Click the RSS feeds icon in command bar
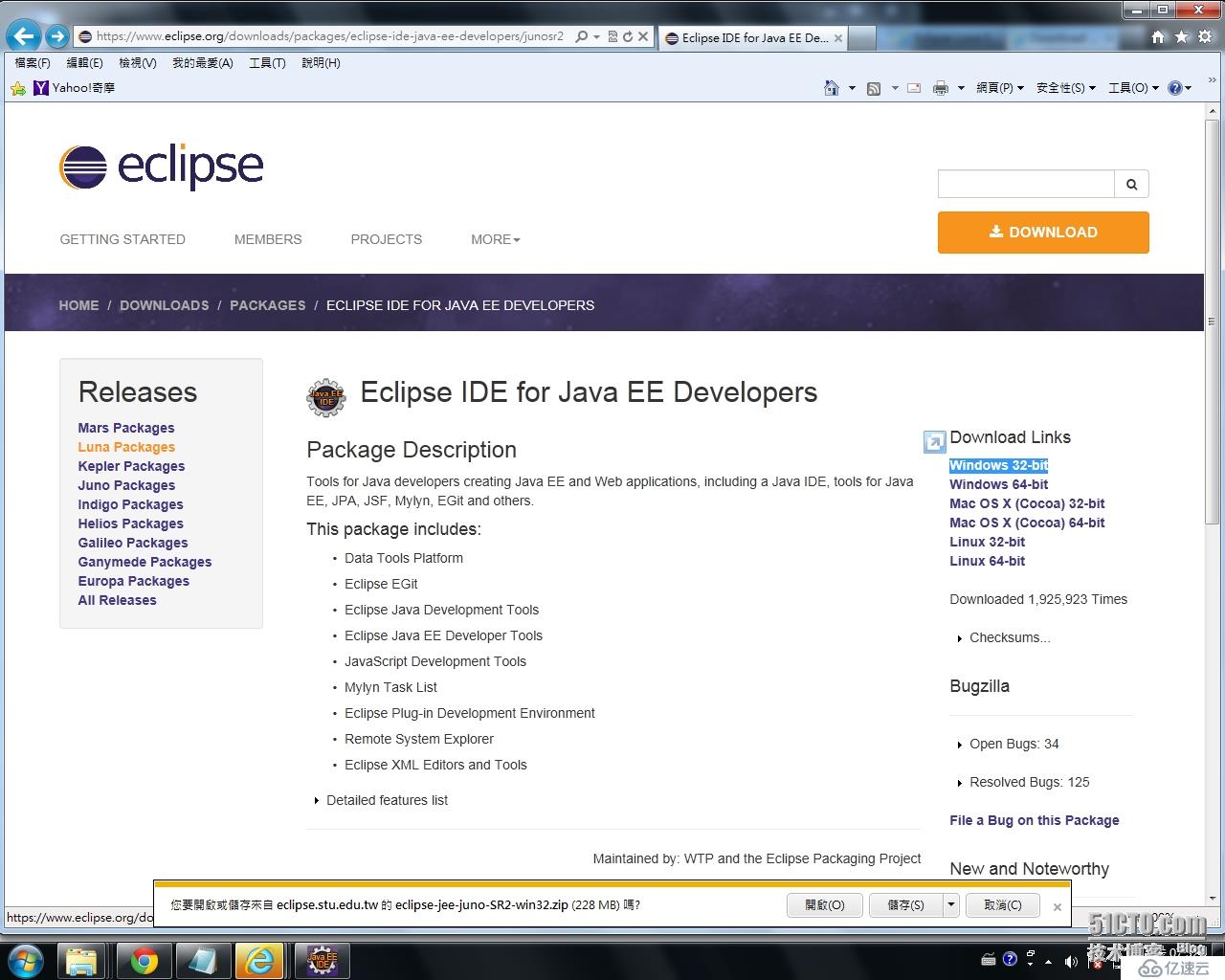 click(x=874, y=88)
